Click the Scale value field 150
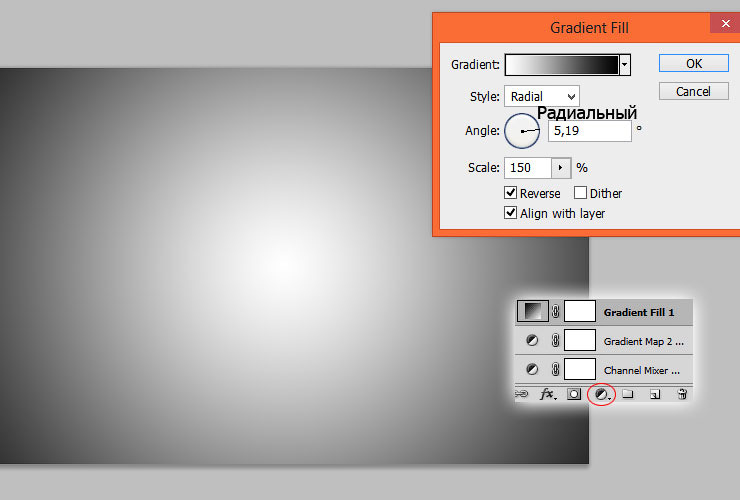 [528, 168]
